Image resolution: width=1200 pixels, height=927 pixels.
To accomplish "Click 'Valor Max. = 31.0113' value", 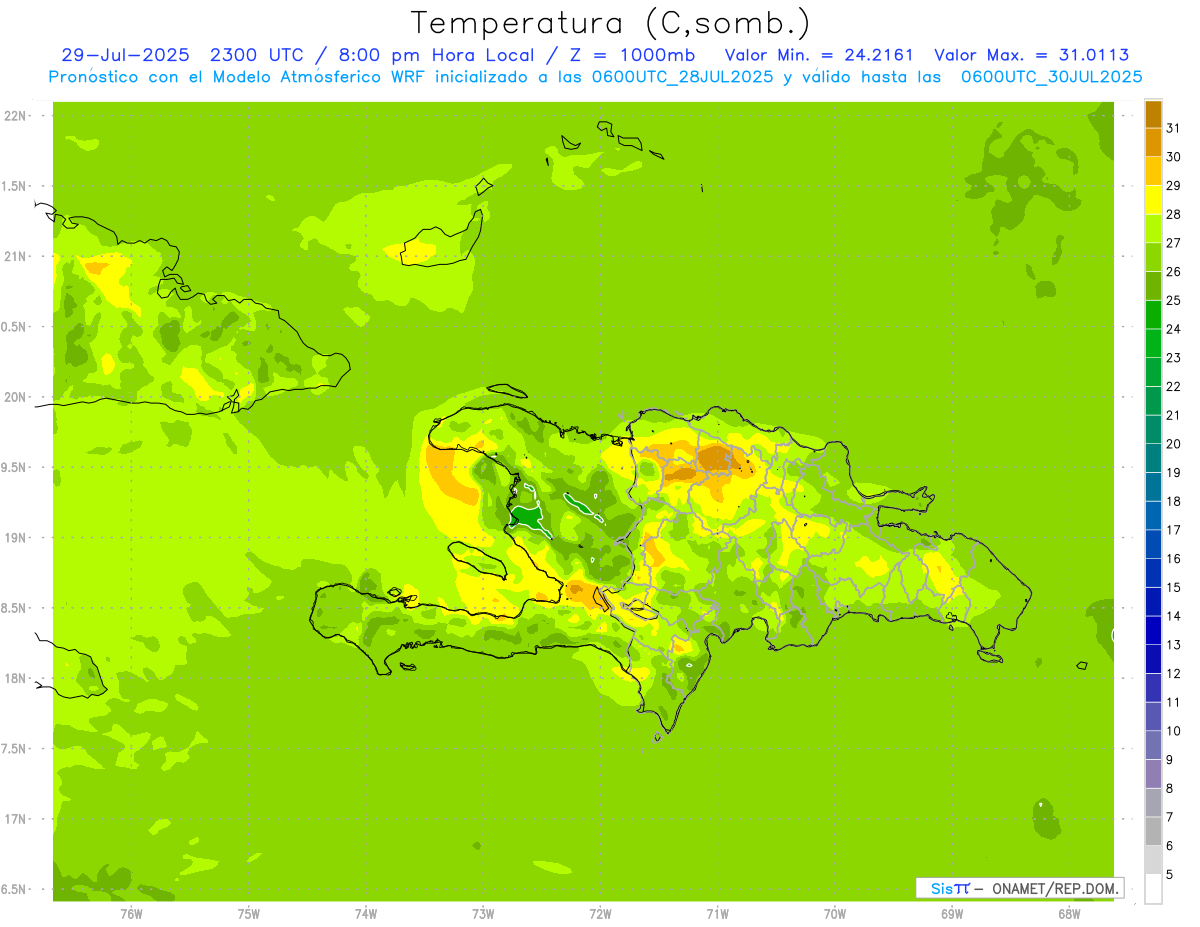I will click(x=1032, y=55).
